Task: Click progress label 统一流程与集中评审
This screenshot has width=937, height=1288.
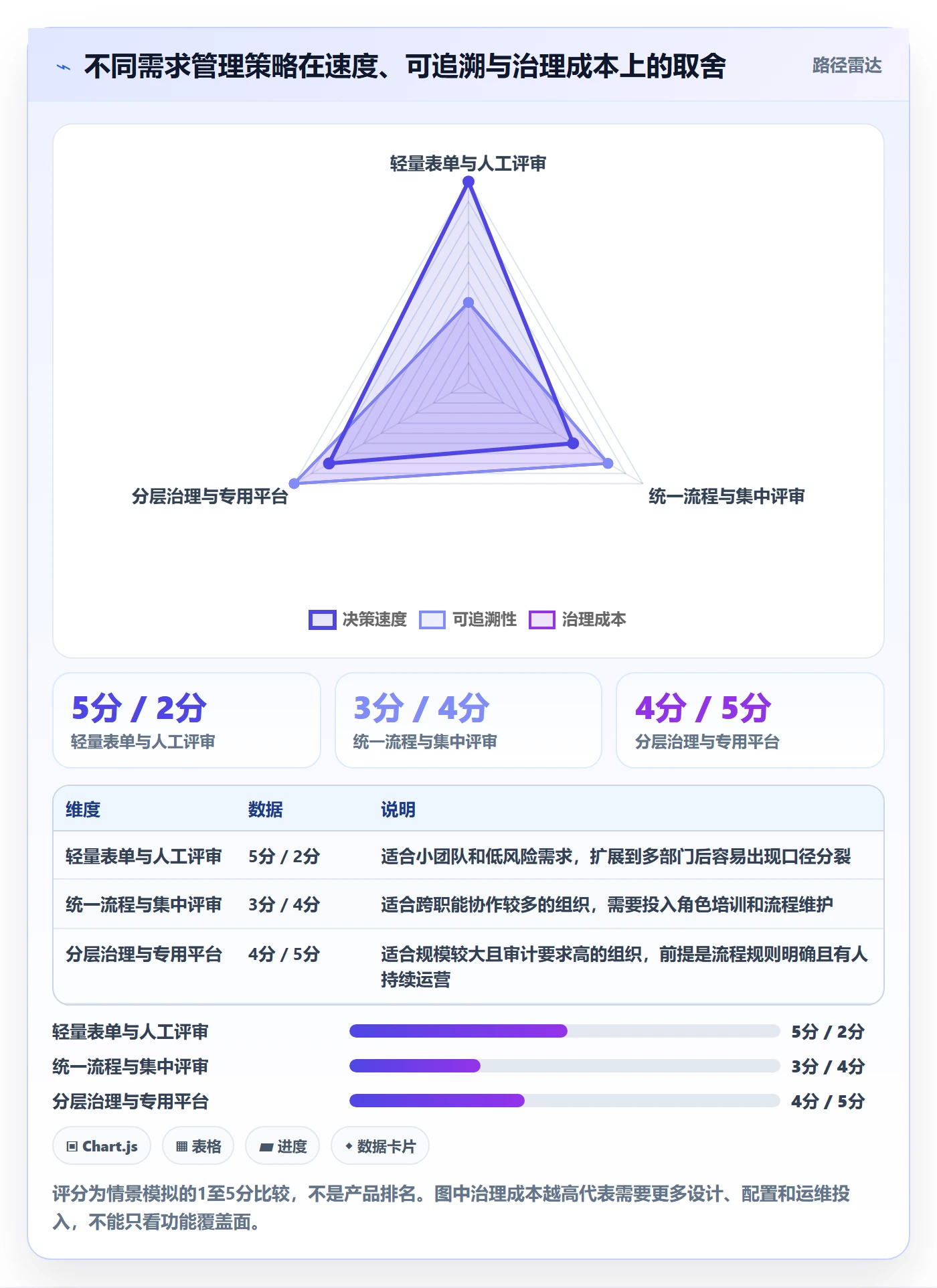Action: (131, 1066)
